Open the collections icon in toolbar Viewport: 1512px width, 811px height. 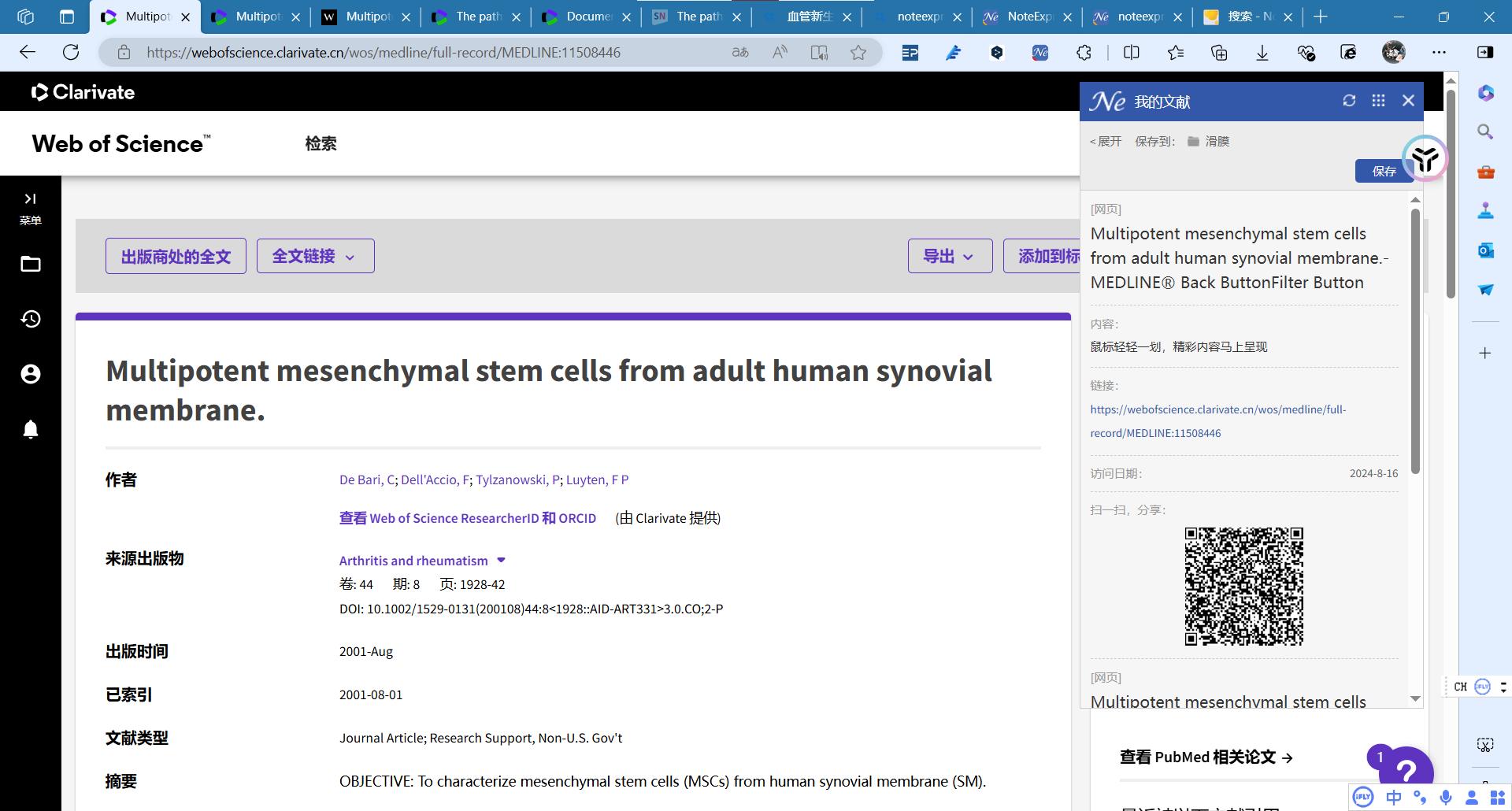tap(1219, 52)
